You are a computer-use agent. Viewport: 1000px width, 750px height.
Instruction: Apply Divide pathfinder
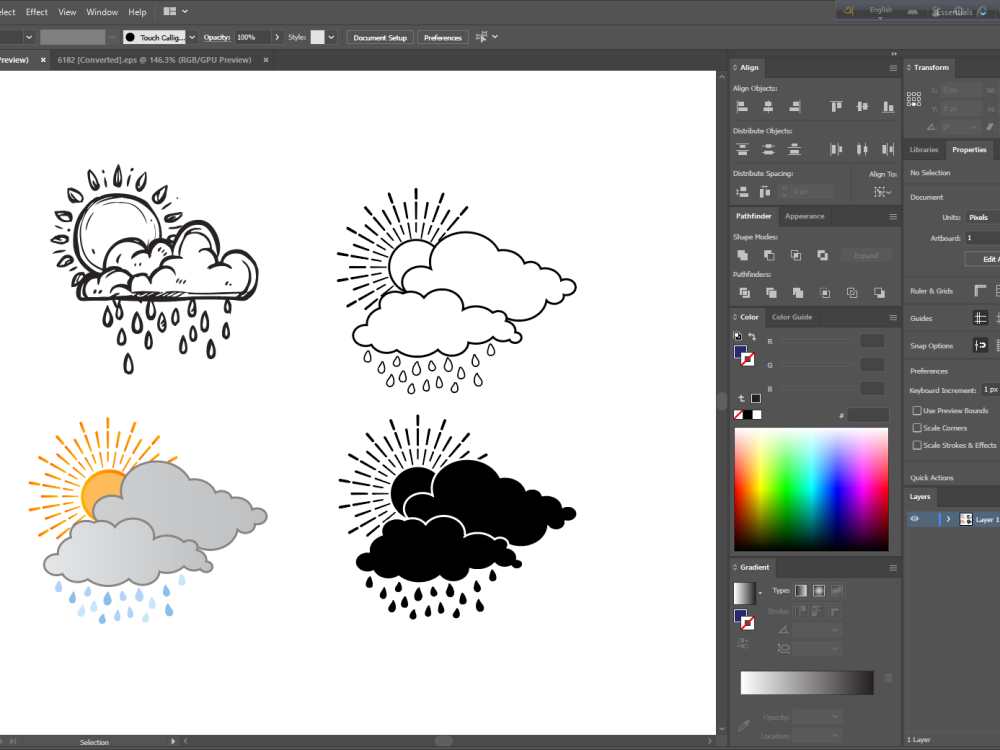(x=744, y=293)
